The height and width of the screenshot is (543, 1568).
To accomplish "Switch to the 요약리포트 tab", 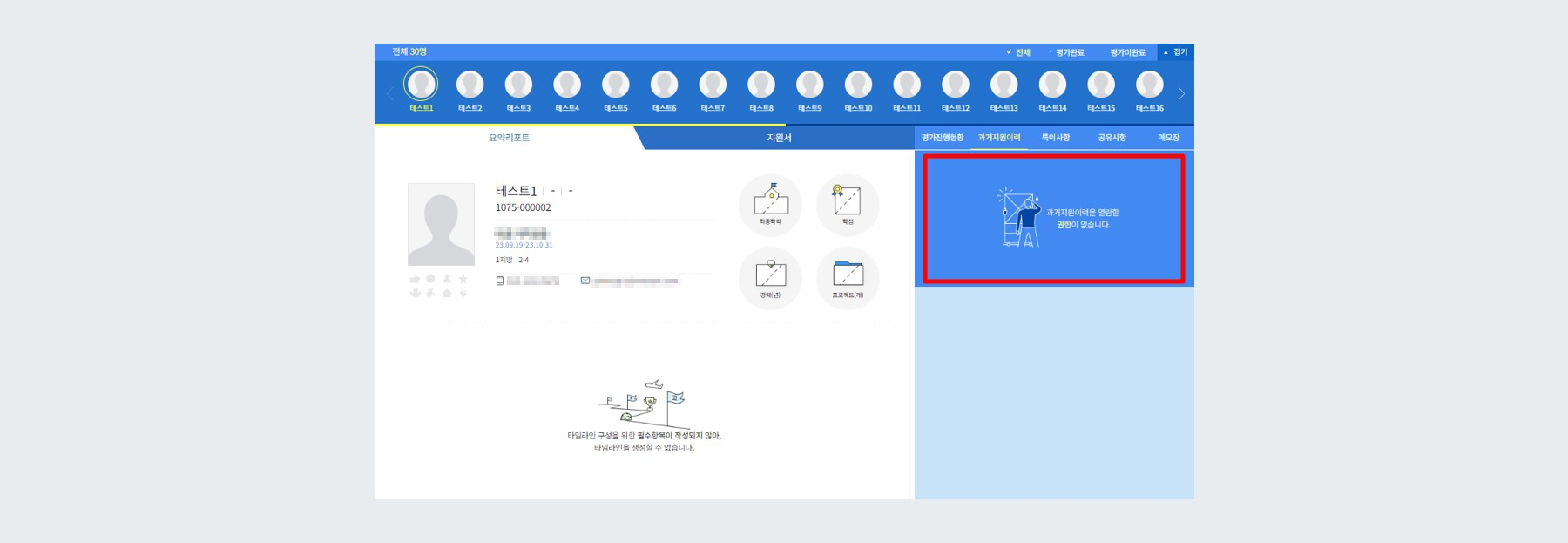I will click(509, 138).
